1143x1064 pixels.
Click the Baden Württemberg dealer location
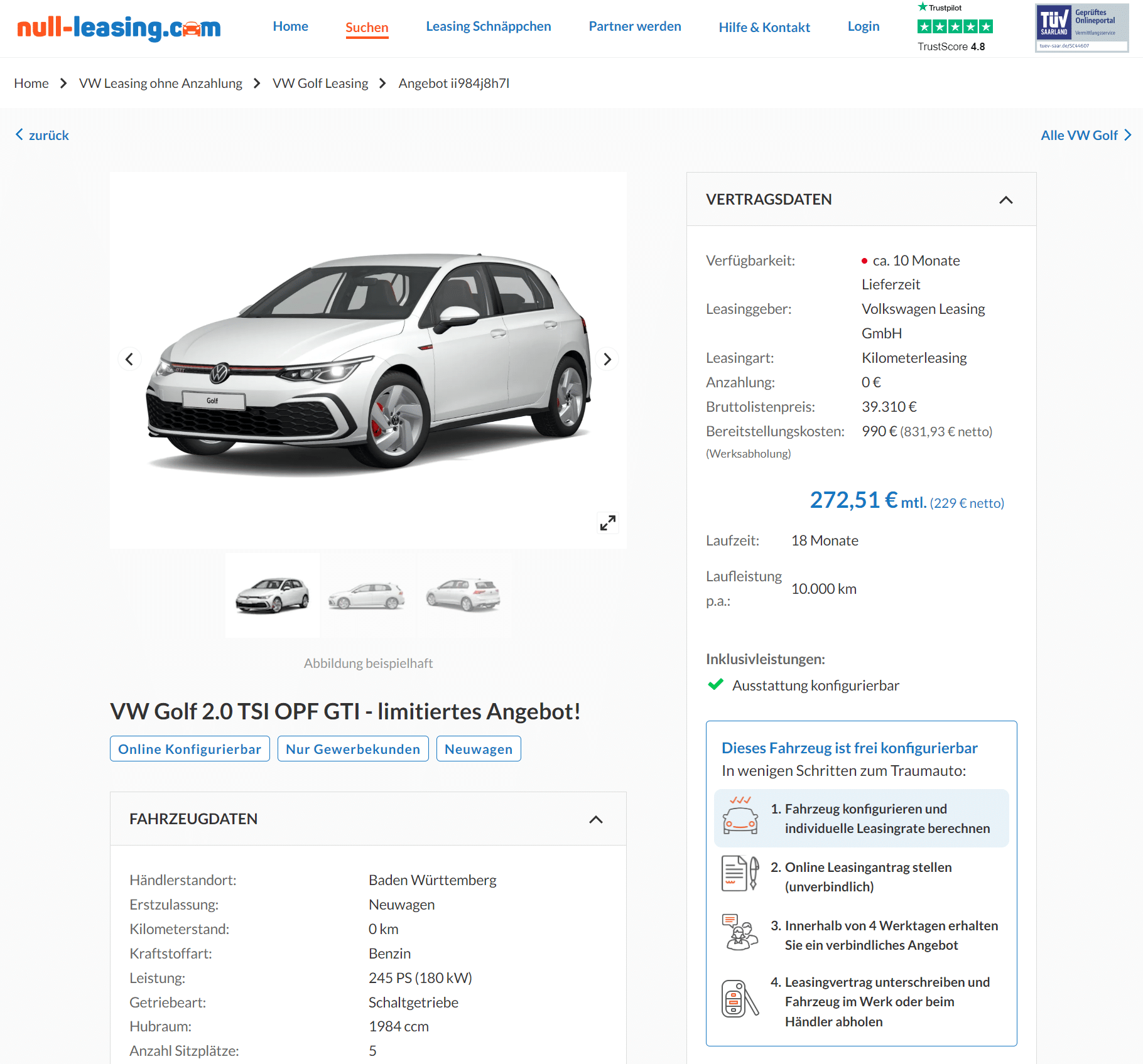click(432, 880)
